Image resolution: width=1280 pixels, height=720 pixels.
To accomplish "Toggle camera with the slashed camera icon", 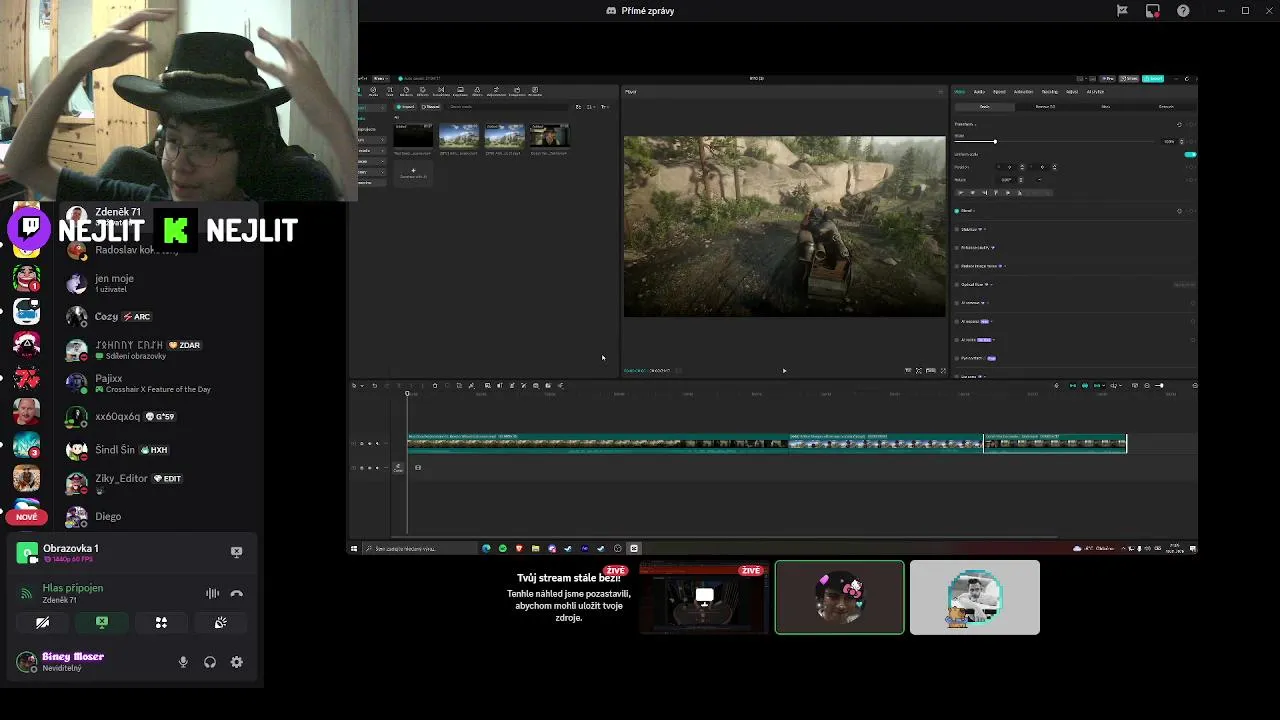I will point(42,622).
